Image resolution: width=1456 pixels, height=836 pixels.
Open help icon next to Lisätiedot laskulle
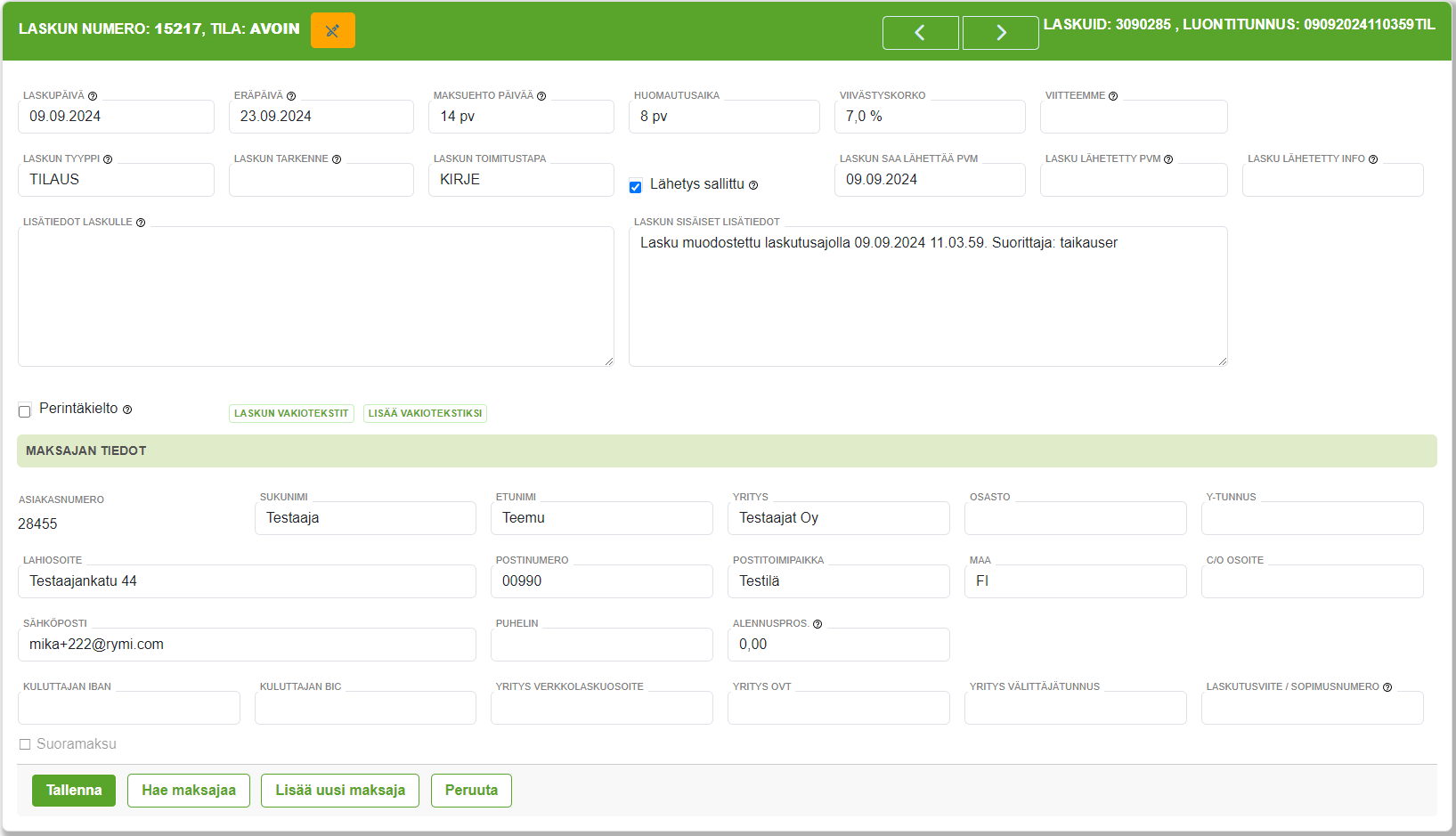[141, 223]
